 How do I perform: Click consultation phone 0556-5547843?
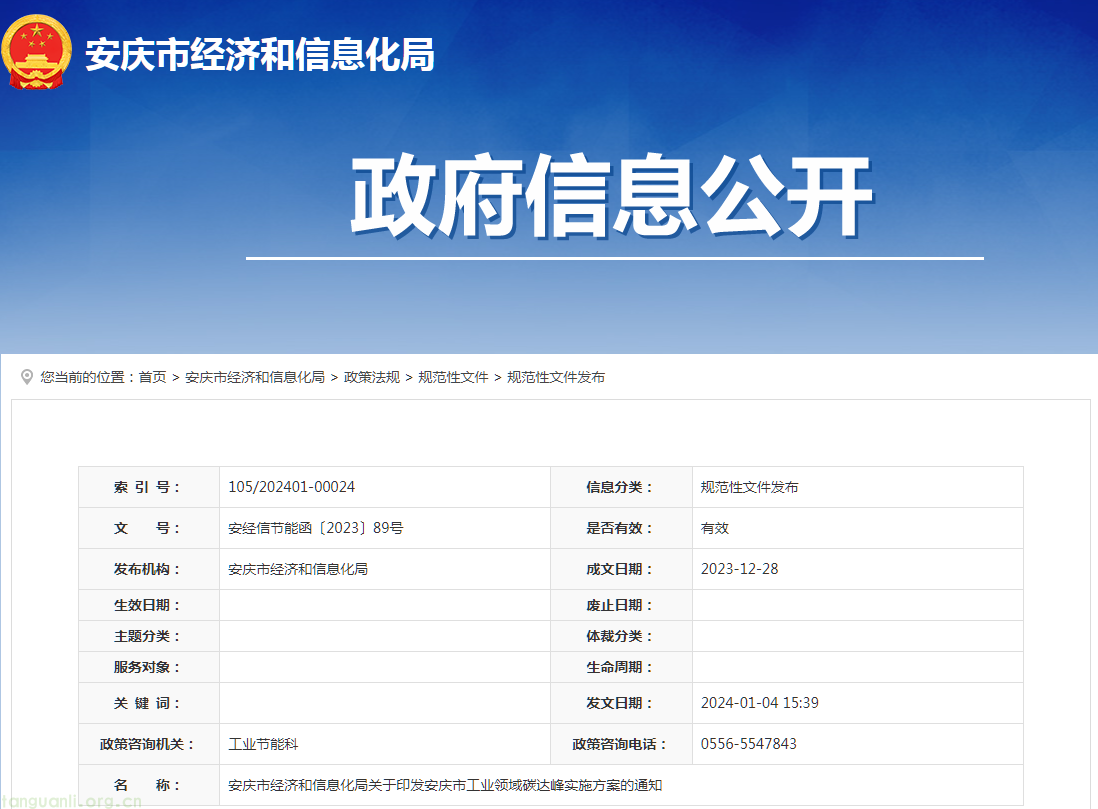[x=749, y=744]
